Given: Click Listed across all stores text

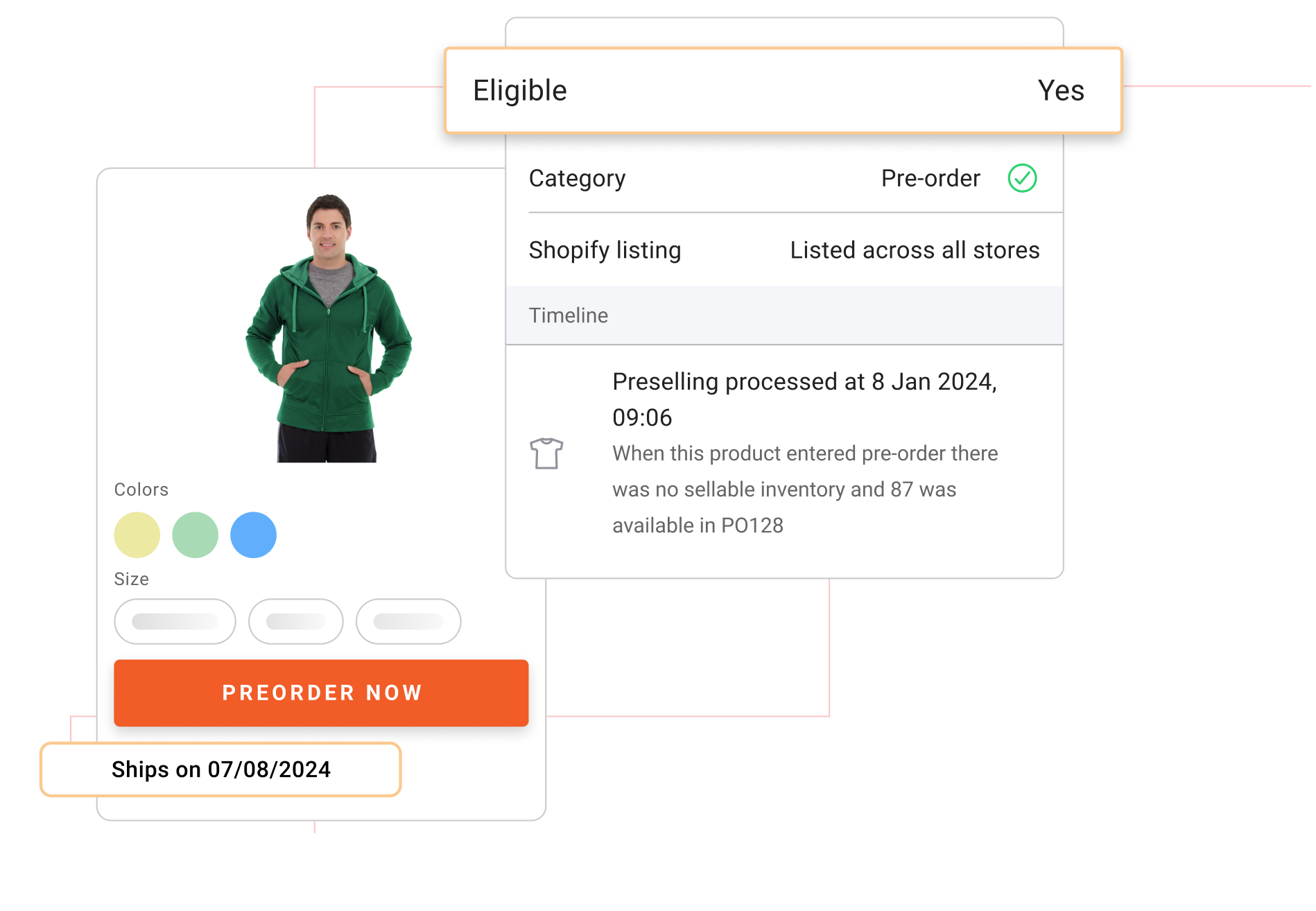Looking at the screenshot, I should pos(915,250).
